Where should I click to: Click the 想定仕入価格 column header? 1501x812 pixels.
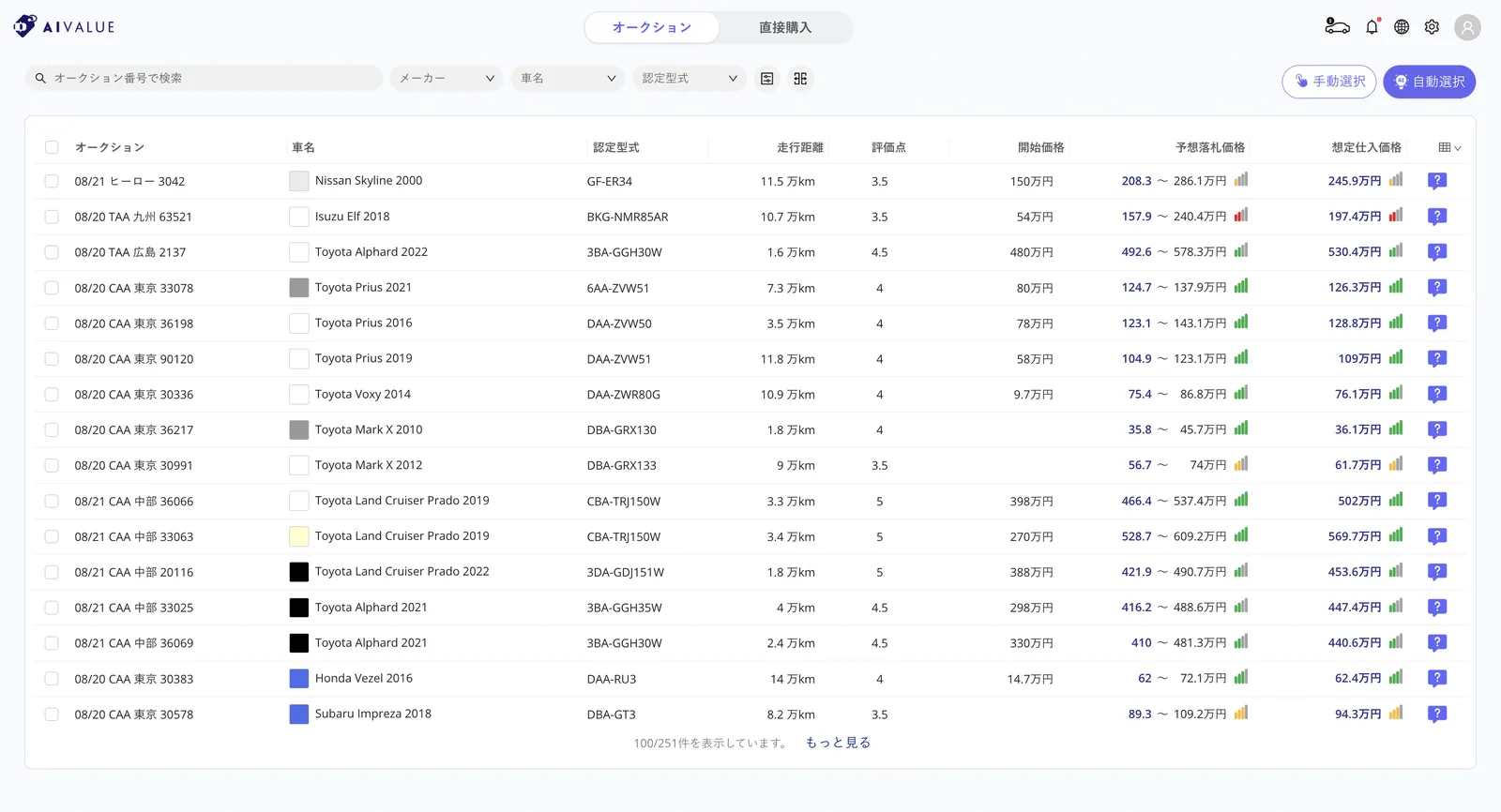pos(1367,147)
